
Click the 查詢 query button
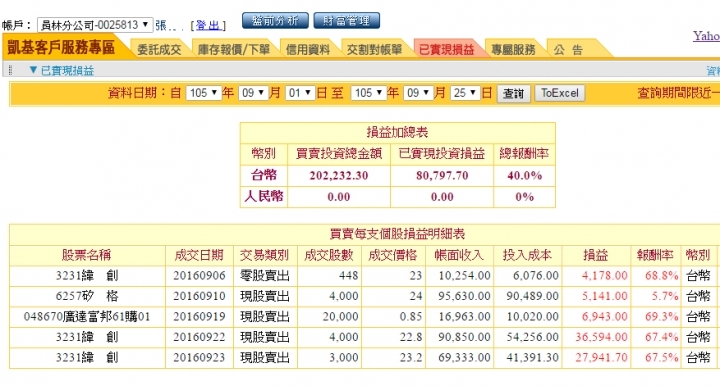click(513, 94)
